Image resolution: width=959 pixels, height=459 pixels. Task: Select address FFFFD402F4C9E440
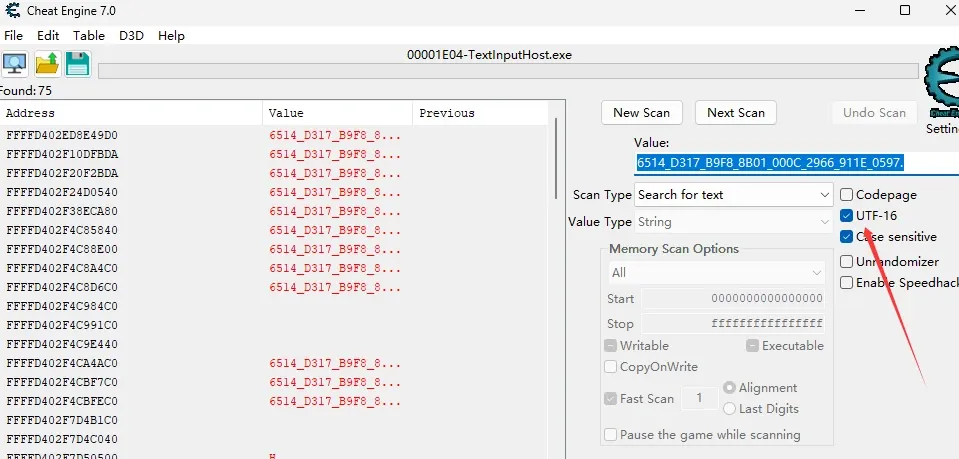[x=62, y=344]
